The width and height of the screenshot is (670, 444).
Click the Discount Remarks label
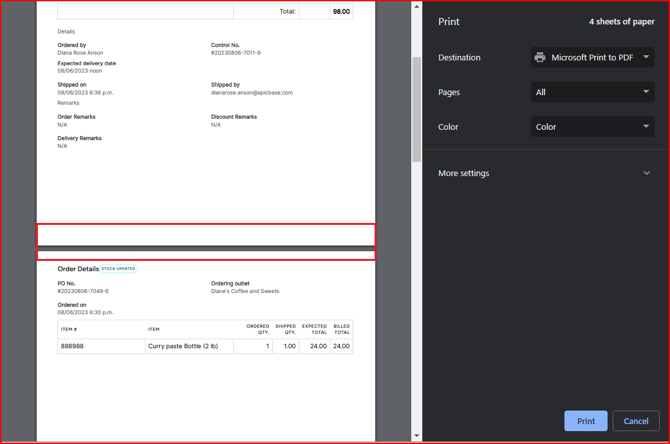click(234, 117)
